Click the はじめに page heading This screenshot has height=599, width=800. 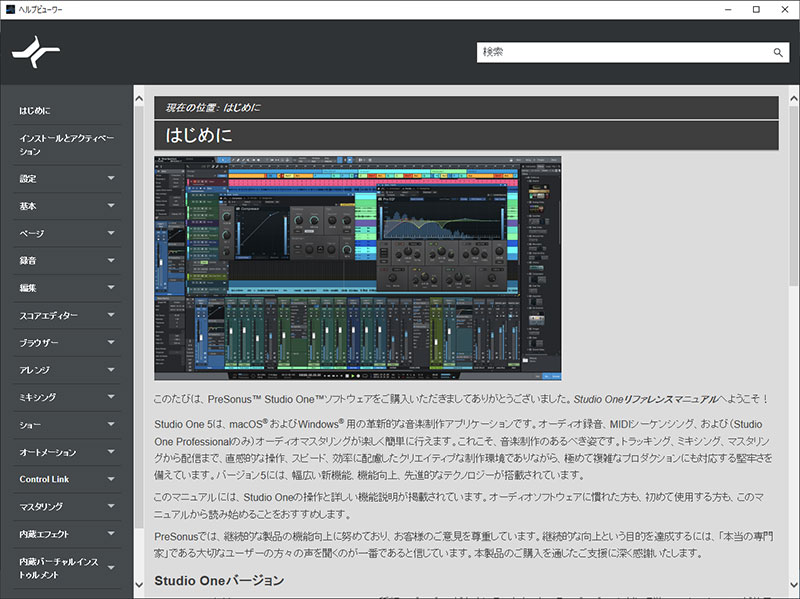199,135
